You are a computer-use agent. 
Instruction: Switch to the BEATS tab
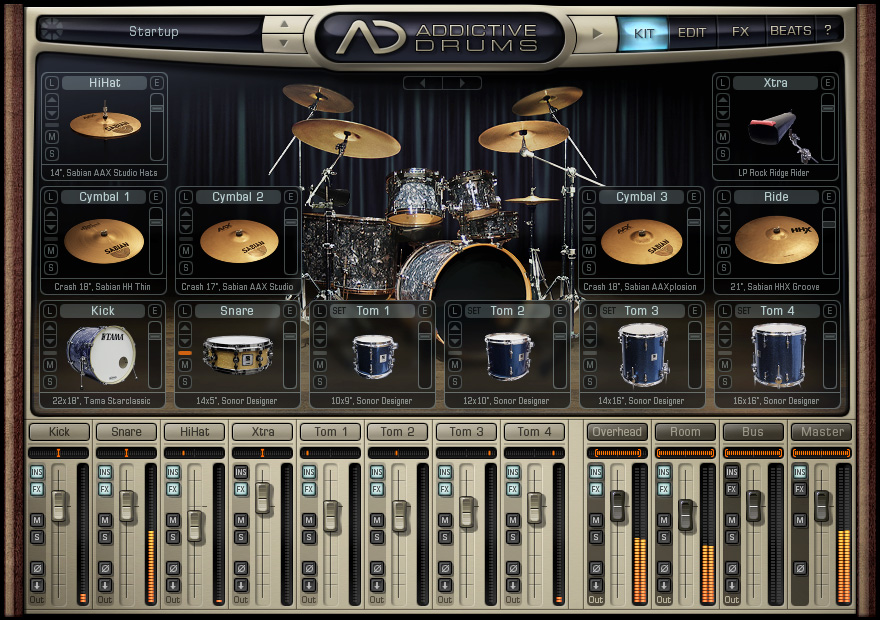(x=791, y=30)
